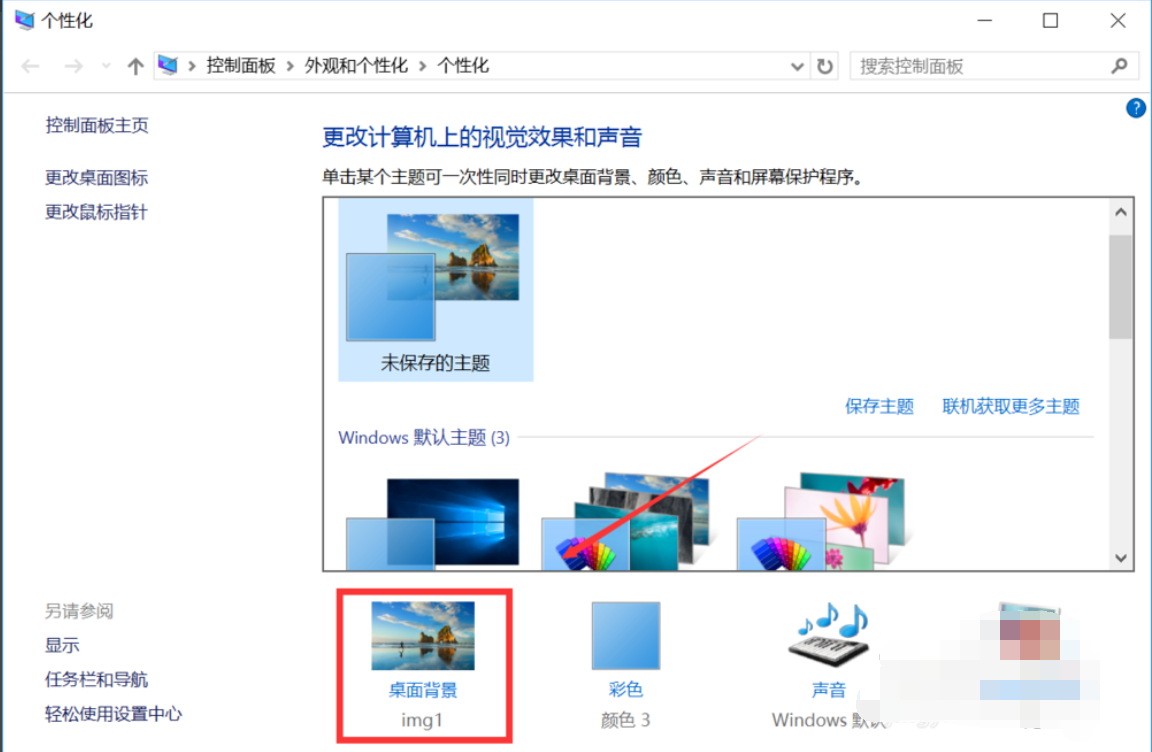Image resolution: width=1152 pixels, height=752 pixels.
Task: Open 联机获取更多主题 link
Action: click(1011, 406)
